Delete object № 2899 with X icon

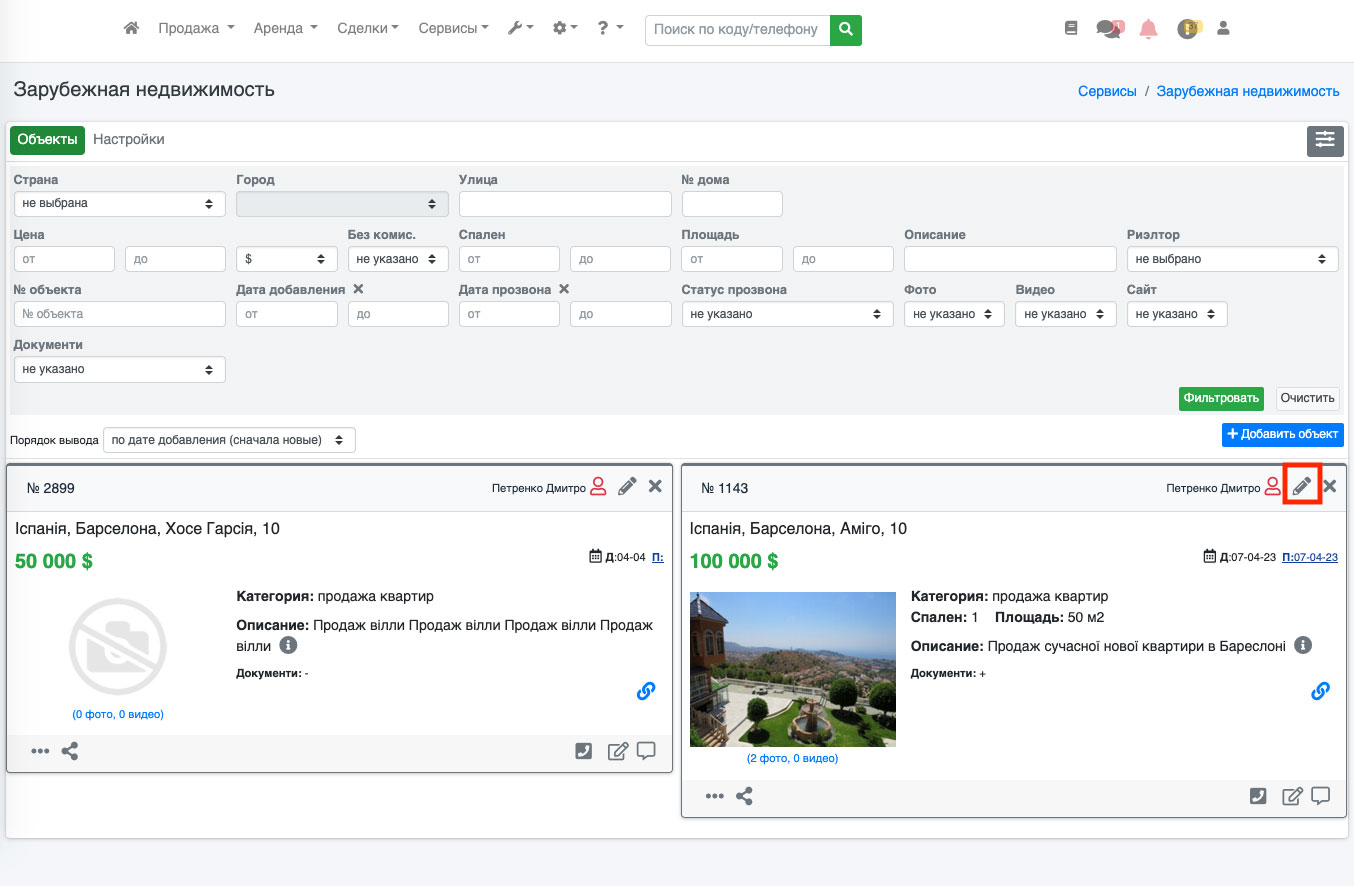(x=655, y=487)
